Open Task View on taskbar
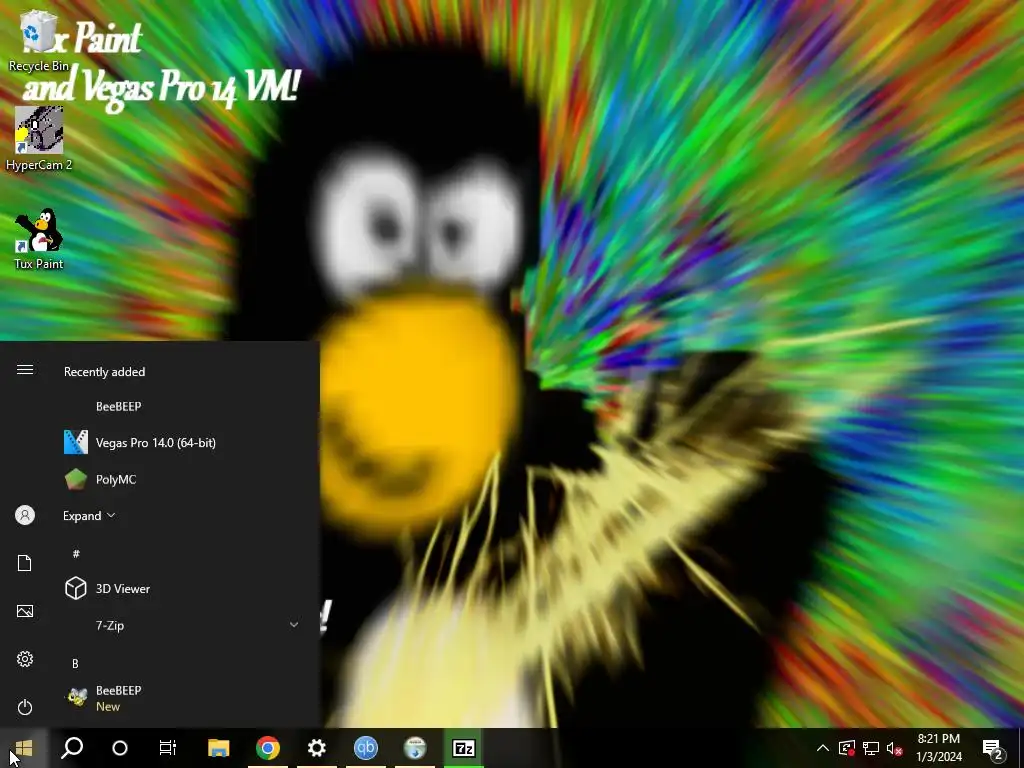 click(x=168, y=748)
